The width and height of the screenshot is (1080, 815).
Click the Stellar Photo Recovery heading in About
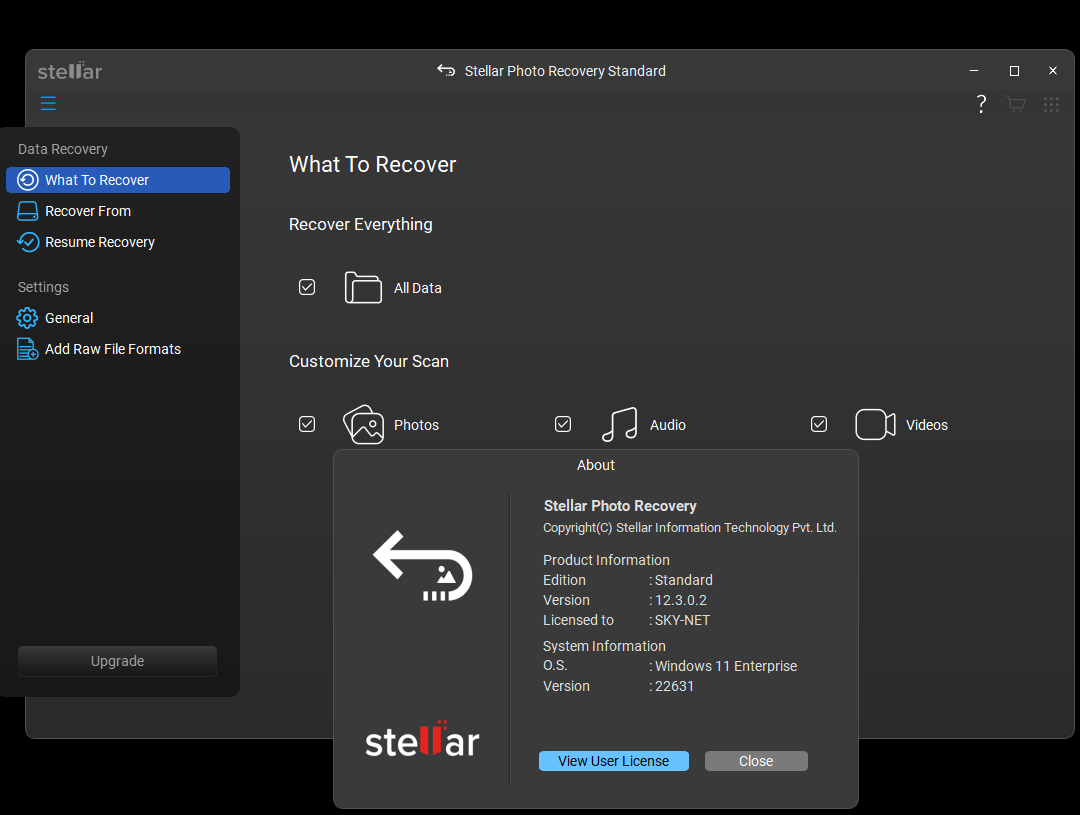tap(620, 506)
